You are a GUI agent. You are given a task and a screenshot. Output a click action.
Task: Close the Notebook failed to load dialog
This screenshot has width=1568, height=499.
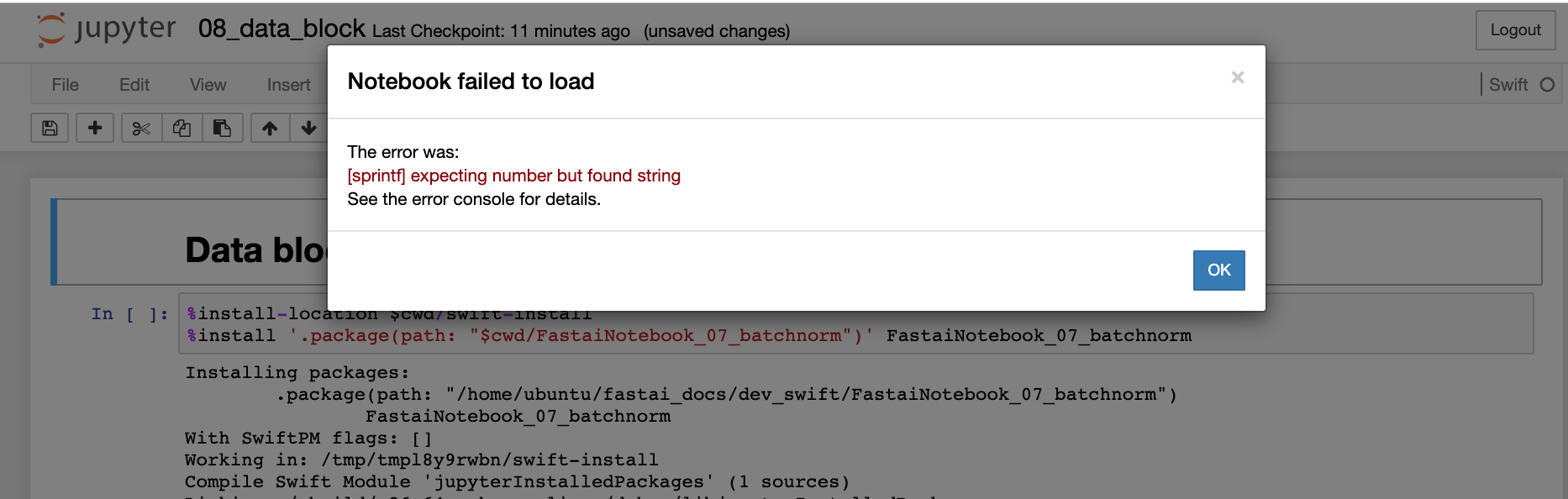pyautogui.click(x=1237, y=77)
